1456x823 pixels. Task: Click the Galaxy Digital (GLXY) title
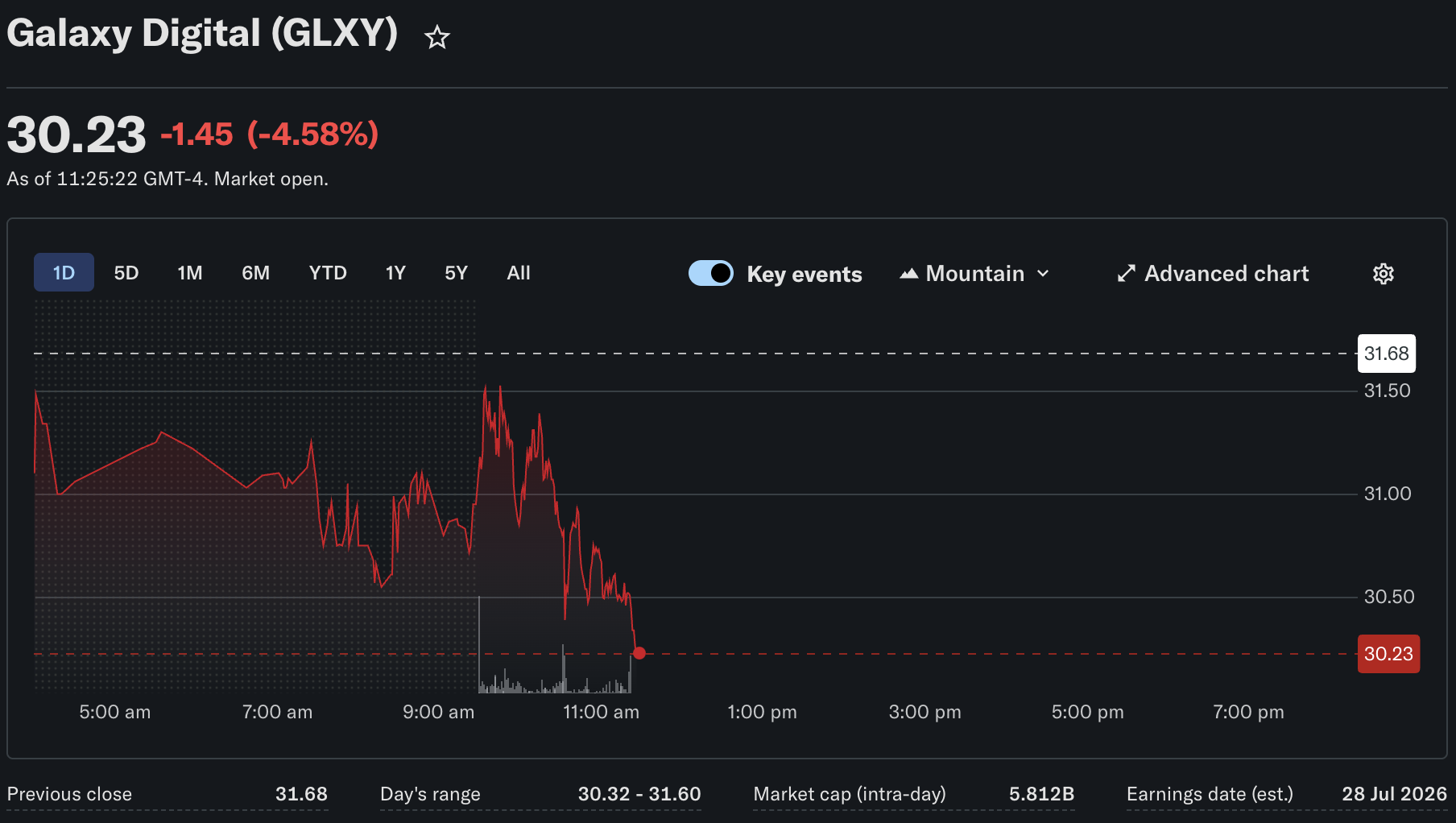[202, 34]
